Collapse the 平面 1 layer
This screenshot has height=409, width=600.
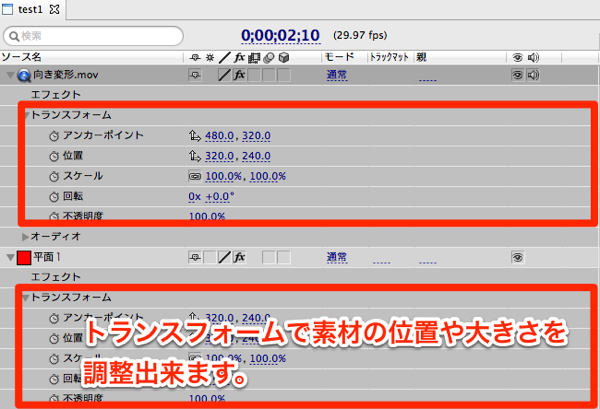point(10,257)
